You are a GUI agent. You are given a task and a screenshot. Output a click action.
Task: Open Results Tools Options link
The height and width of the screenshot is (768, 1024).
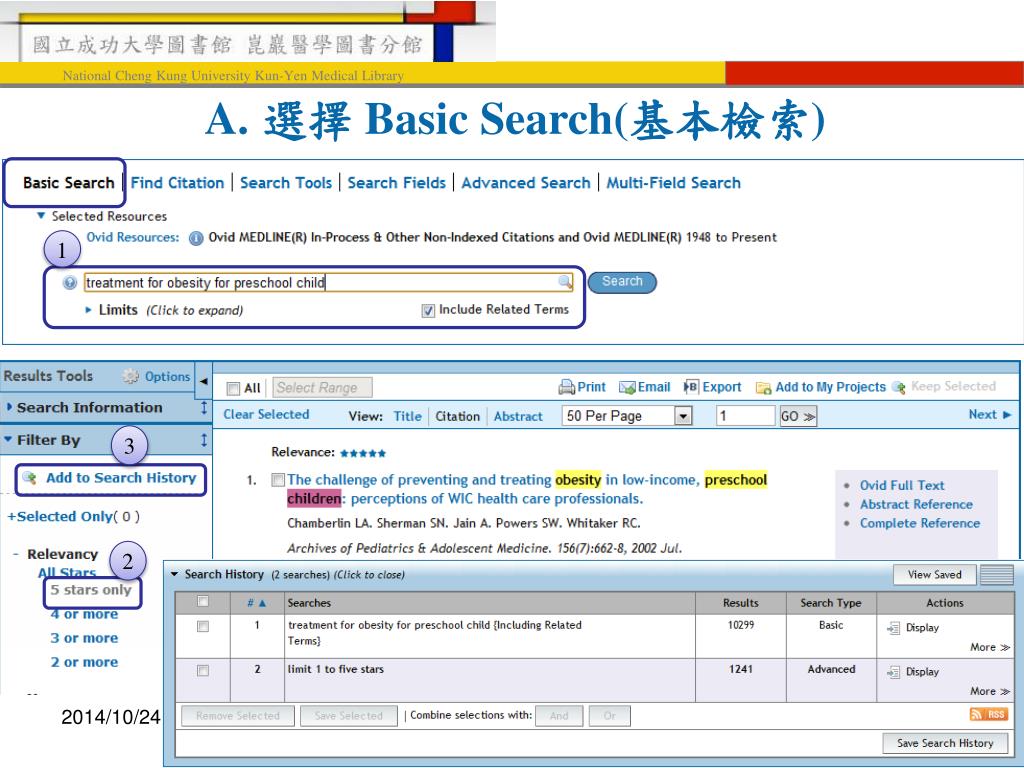[167, 377]
